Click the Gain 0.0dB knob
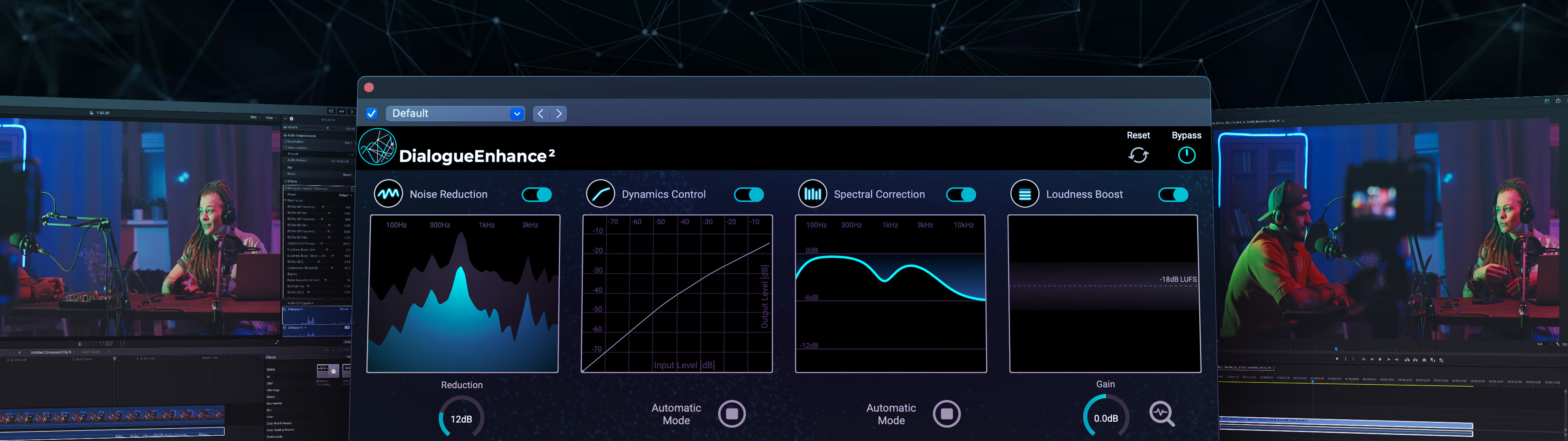 (1105, 418)
